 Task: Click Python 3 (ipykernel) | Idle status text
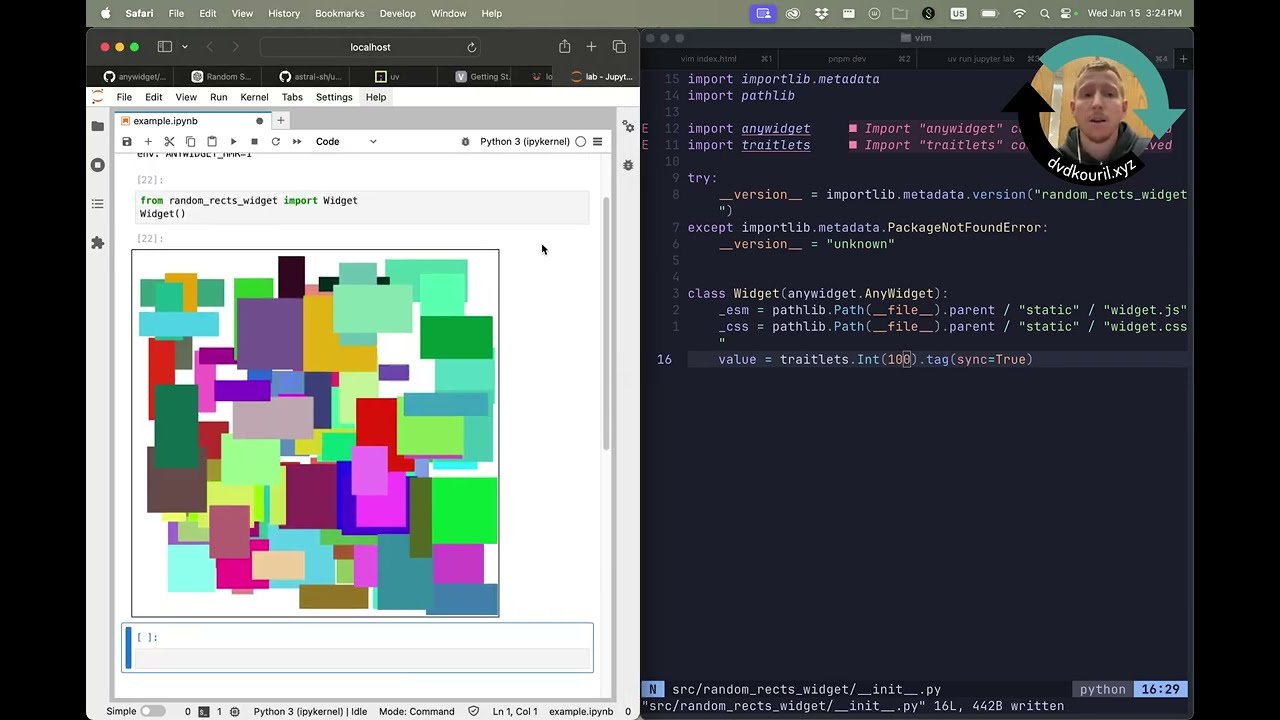[310, 711]
